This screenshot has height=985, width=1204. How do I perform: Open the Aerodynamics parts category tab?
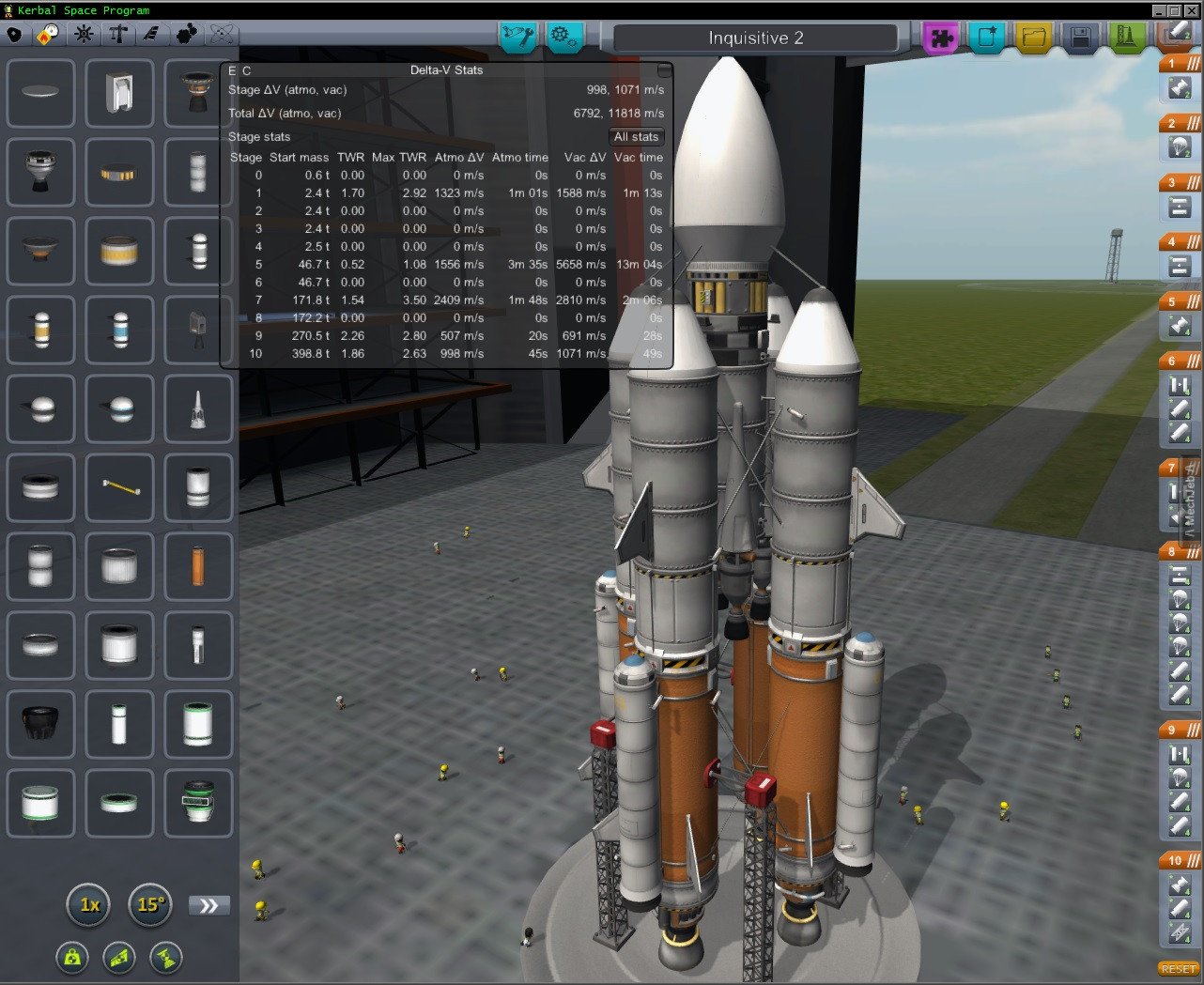[x=151, y=35]
